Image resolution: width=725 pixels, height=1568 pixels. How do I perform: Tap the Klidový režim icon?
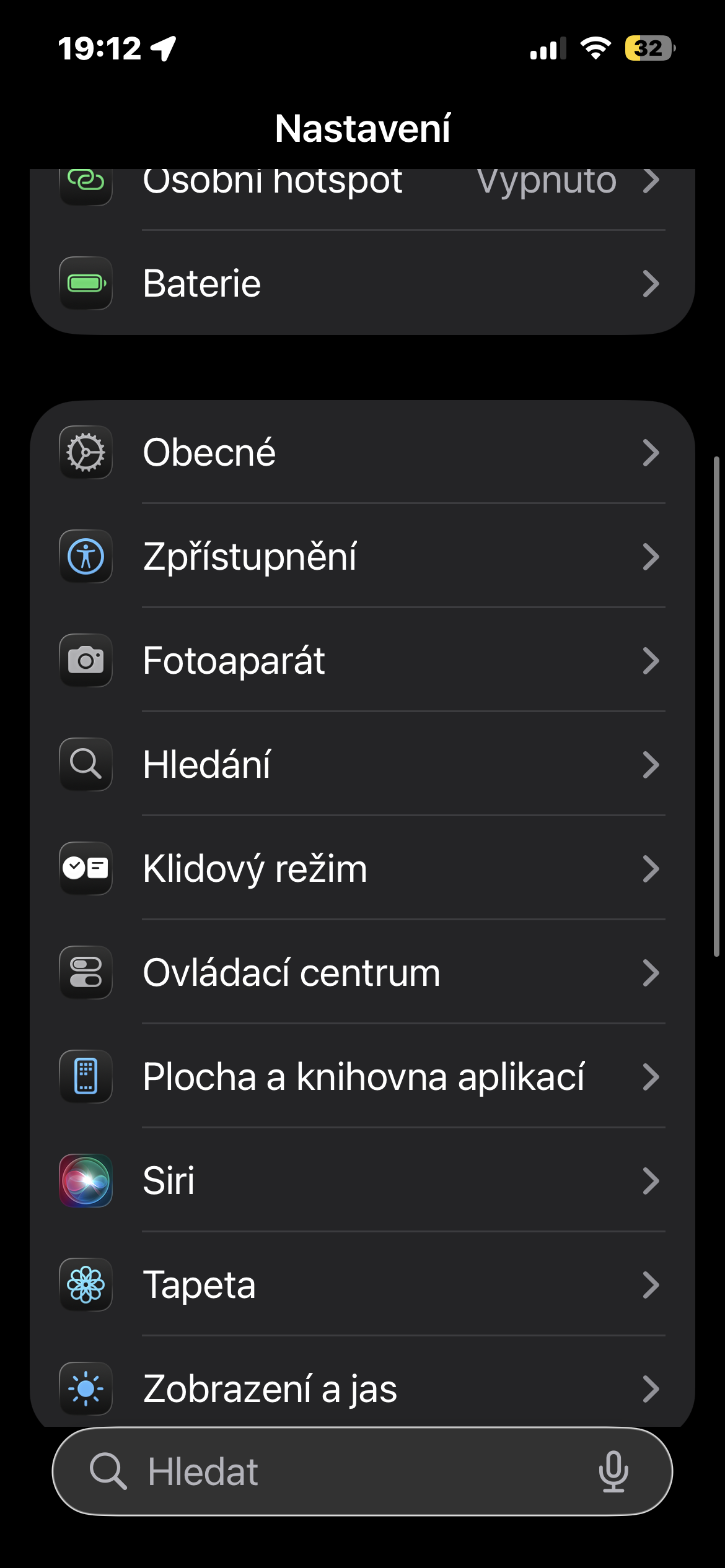click(86, 868)
